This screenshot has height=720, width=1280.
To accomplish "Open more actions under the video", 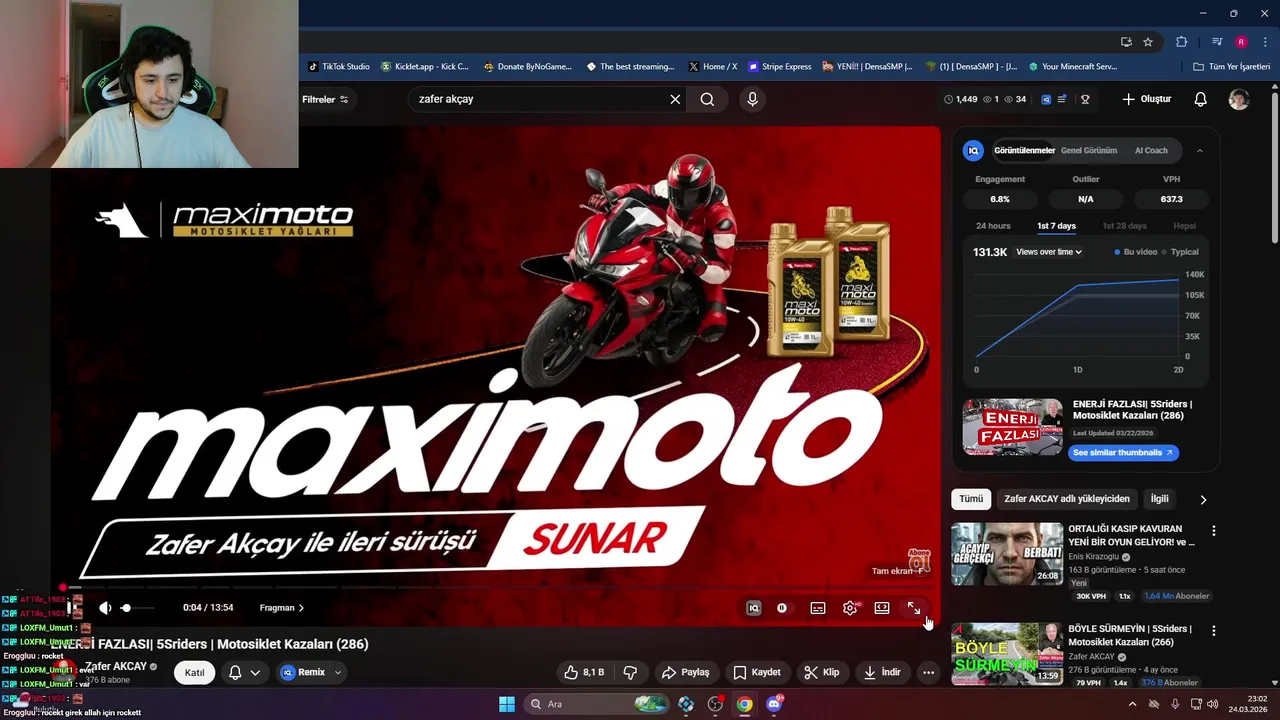I will [x=928, y=672].
